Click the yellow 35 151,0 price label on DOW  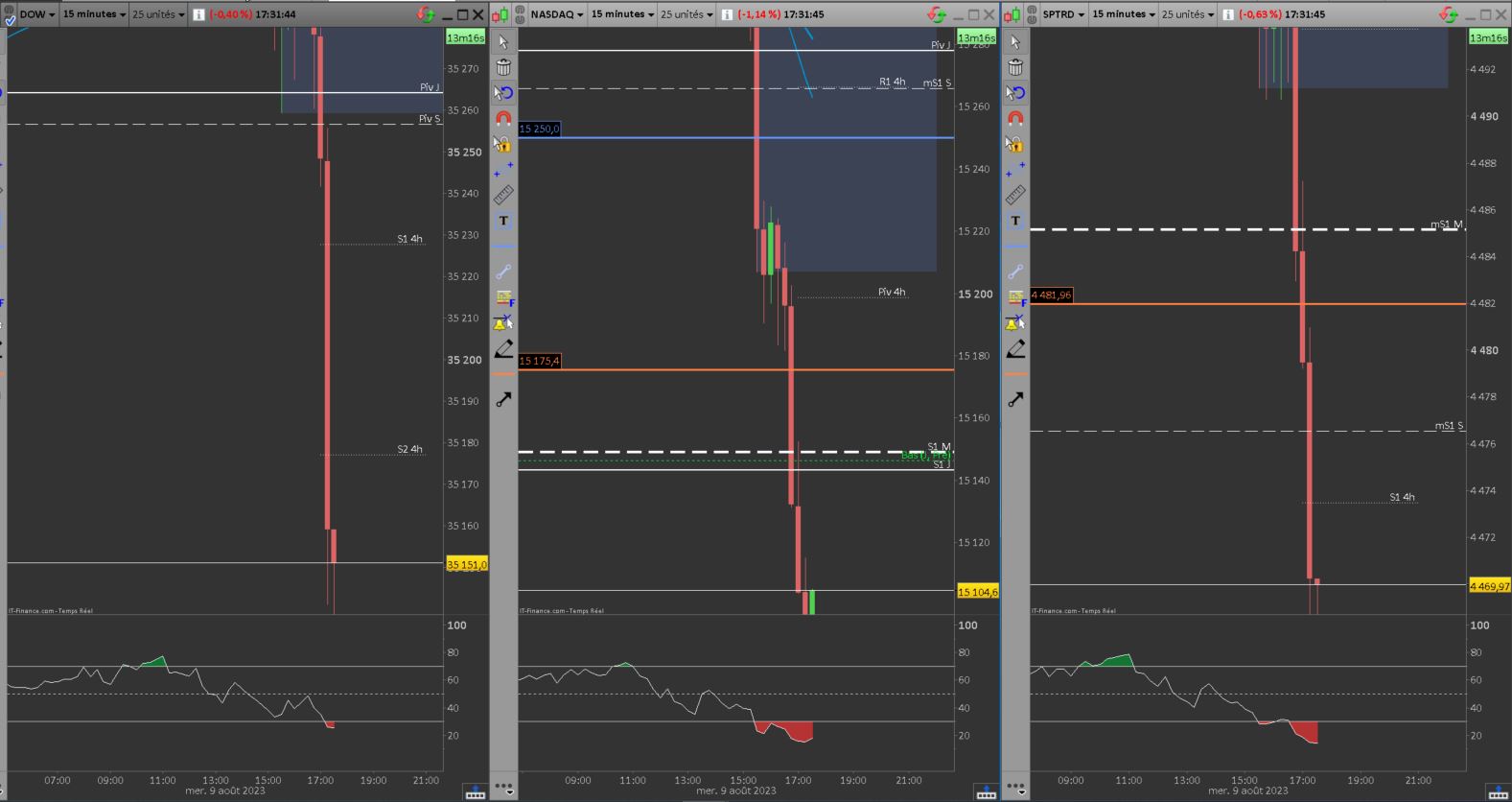(466, 564)
